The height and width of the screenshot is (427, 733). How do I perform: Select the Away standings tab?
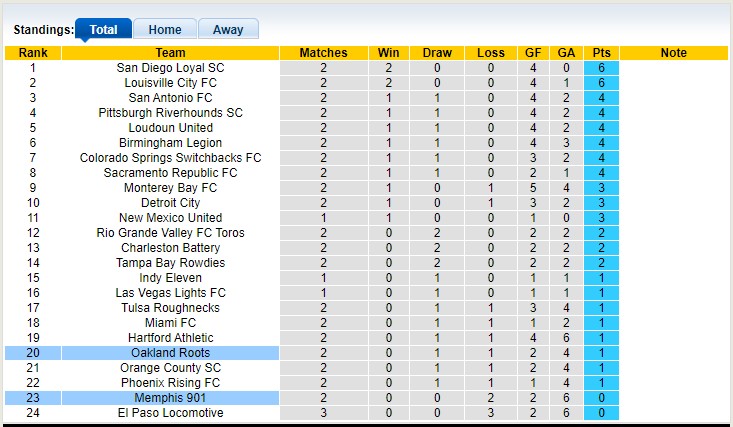[x=228, y=29]
